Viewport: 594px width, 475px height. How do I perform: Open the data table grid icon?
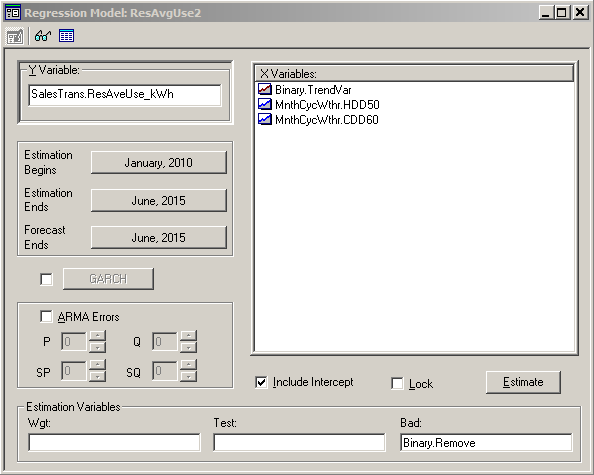pos(66,36)
